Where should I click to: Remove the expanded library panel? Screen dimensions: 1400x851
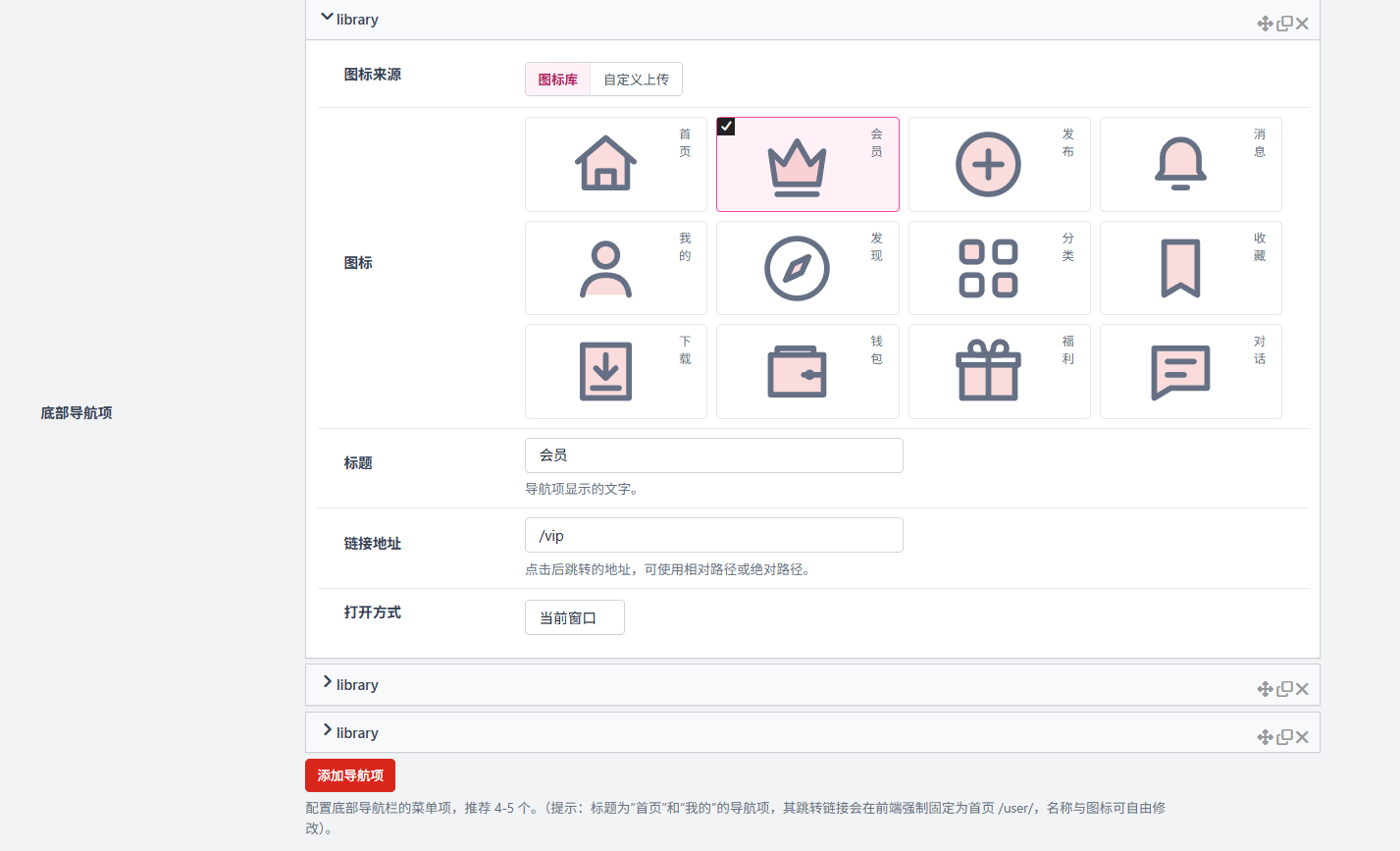(x=1302, y=24)
